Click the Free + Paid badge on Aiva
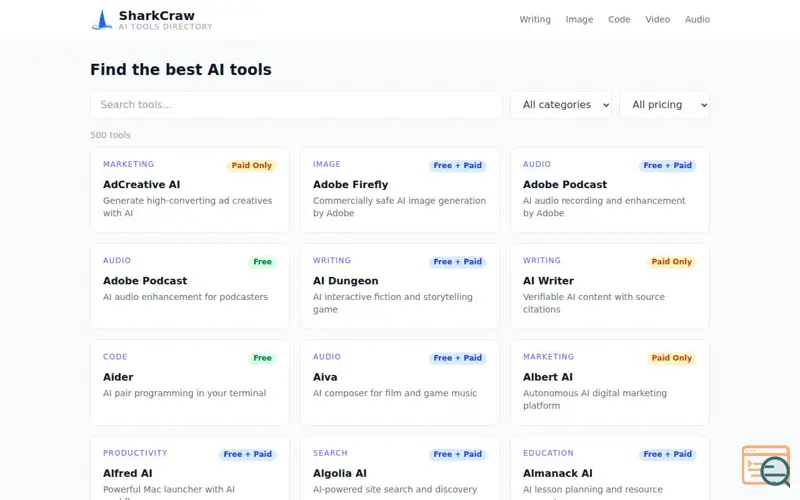Screen dimensions: 800x500 (x=458, y=358)
